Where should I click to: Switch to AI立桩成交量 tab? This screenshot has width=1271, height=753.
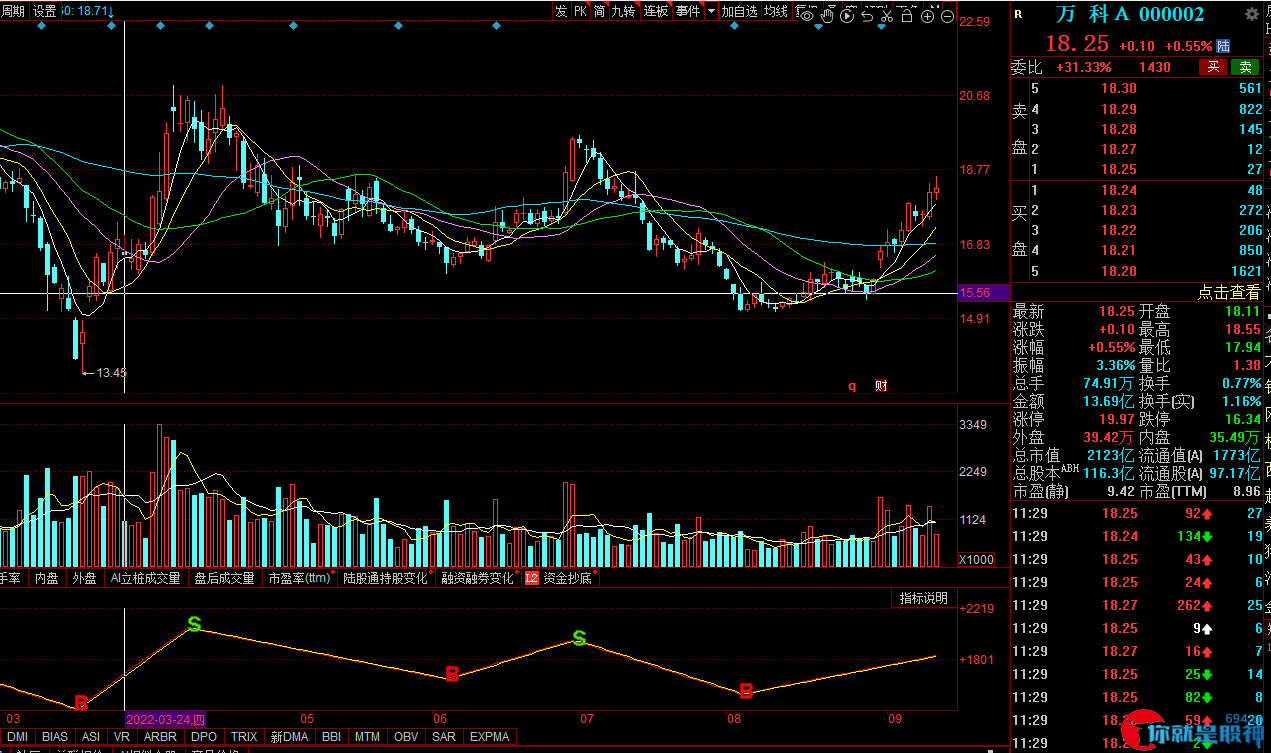(145, 578)
